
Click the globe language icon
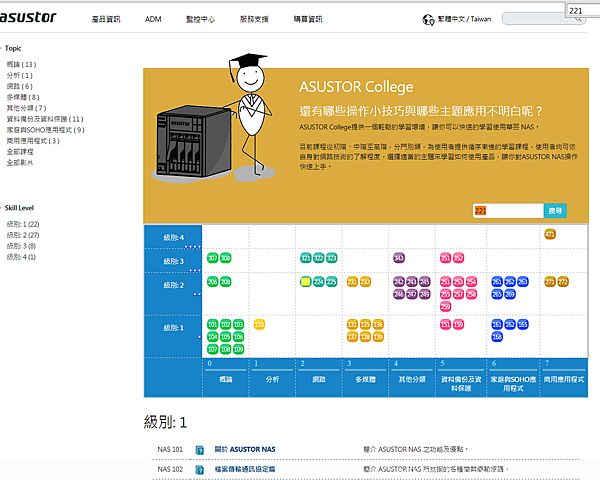pyautogui.click(x=428, y=19)
